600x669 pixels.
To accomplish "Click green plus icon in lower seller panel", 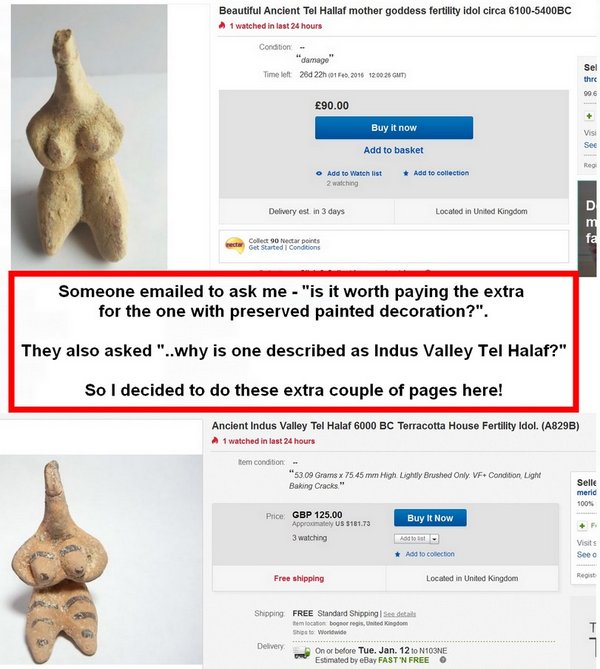I will 583,526.
